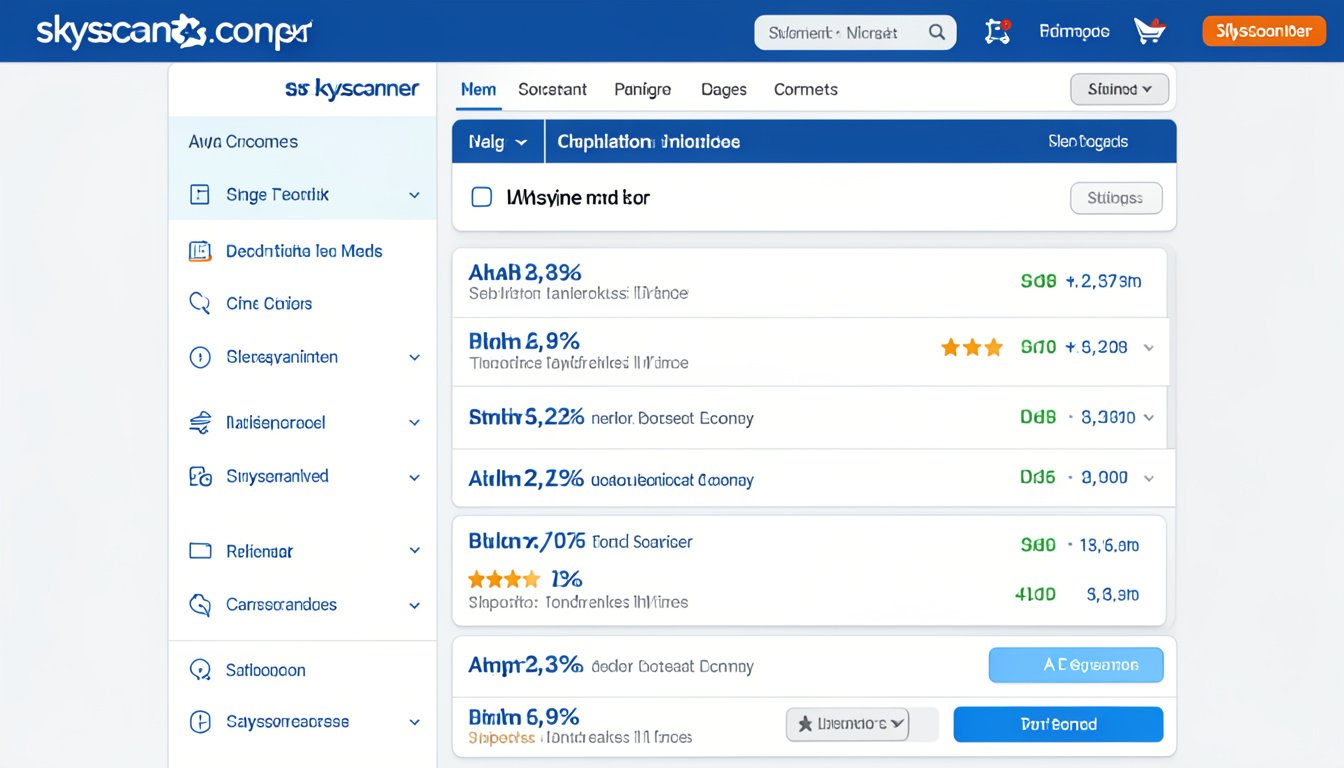This screenshot has width=1344, height=768.
Task: Expand the Smlhr 5,22% row chevron
Action: point(1149,418)
